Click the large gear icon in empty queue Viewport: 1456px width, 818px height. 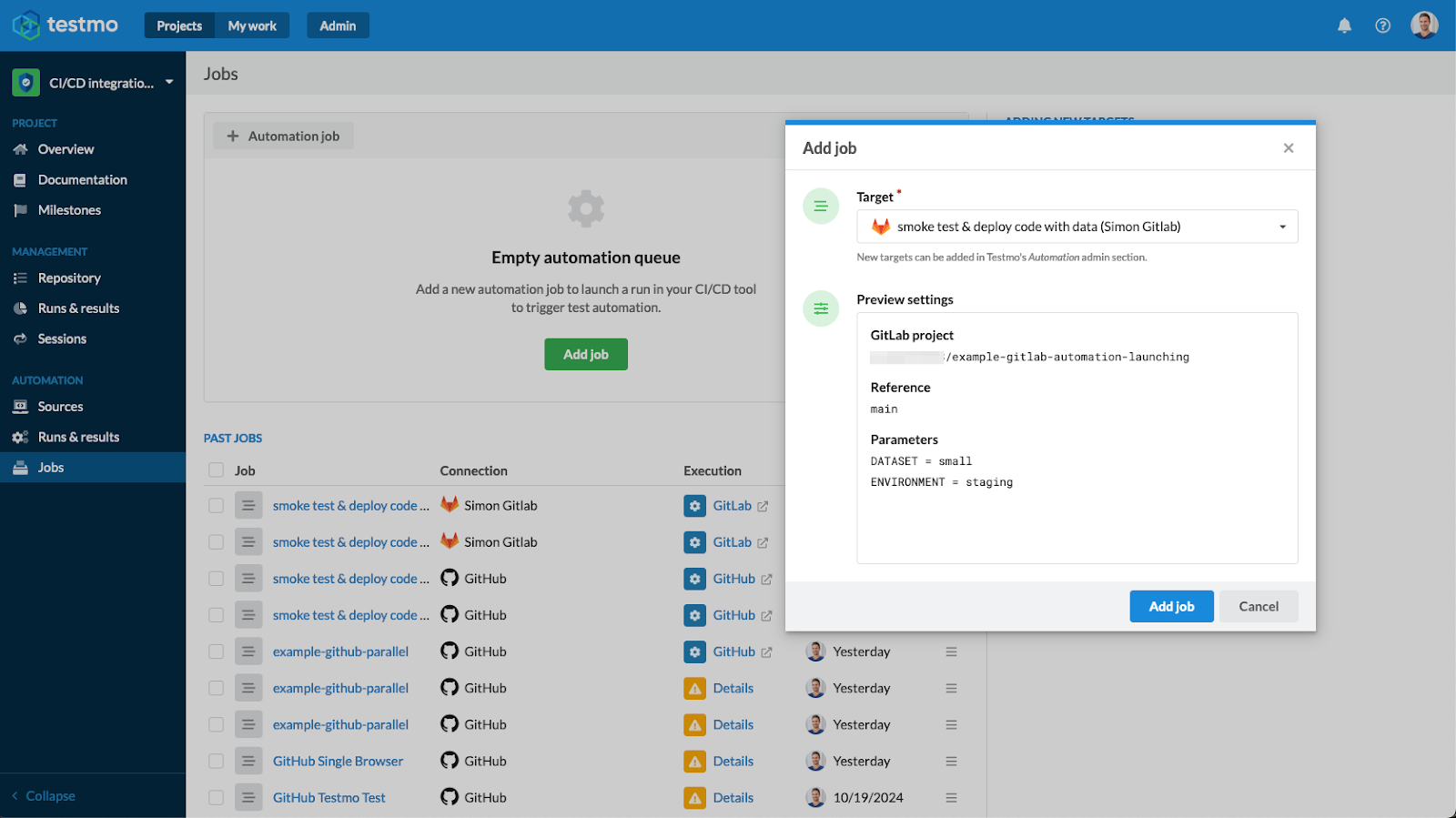click(x=586, y=209)
